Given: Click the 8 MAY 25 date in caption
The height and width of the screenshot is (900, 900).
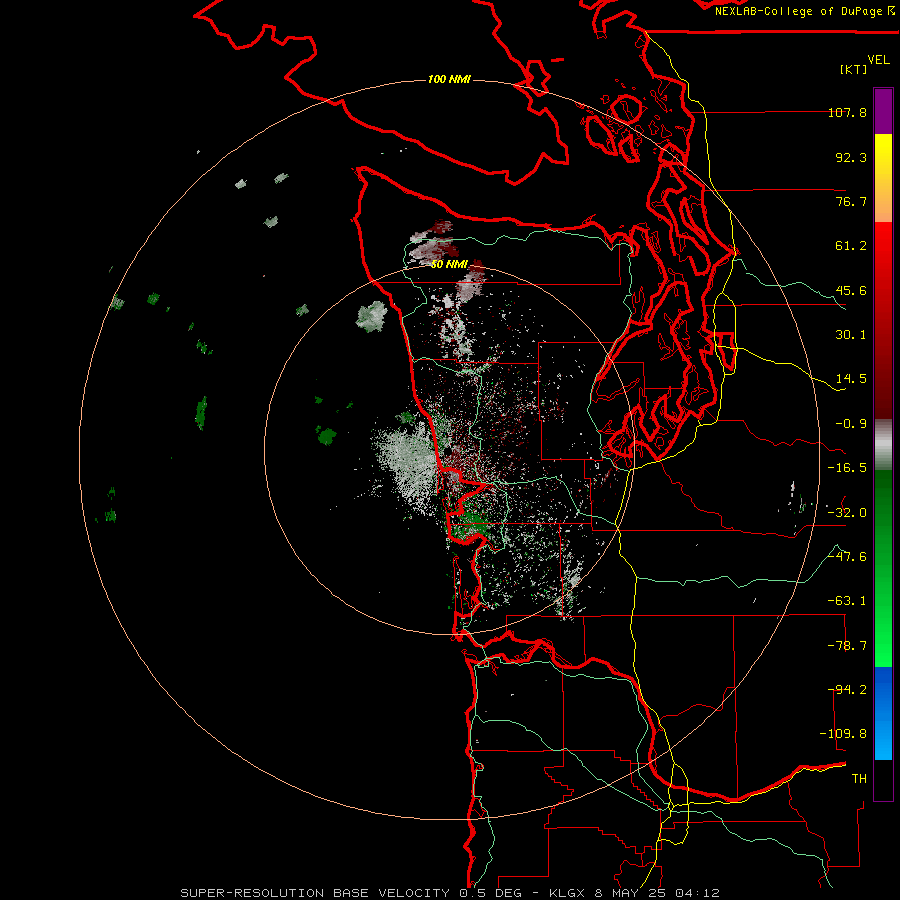Looking at the screenshot, I should click(630, 893).
